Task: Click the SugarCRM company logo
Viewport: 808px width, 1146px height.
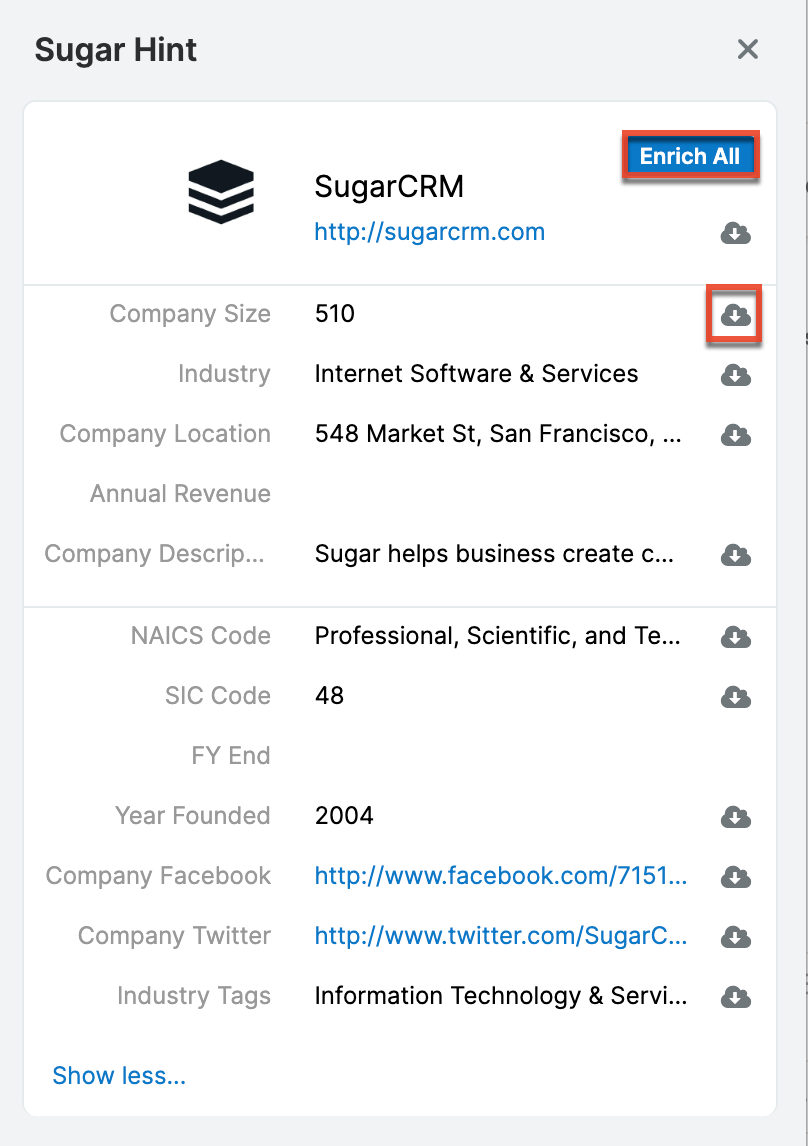Action: pos(220,190)
